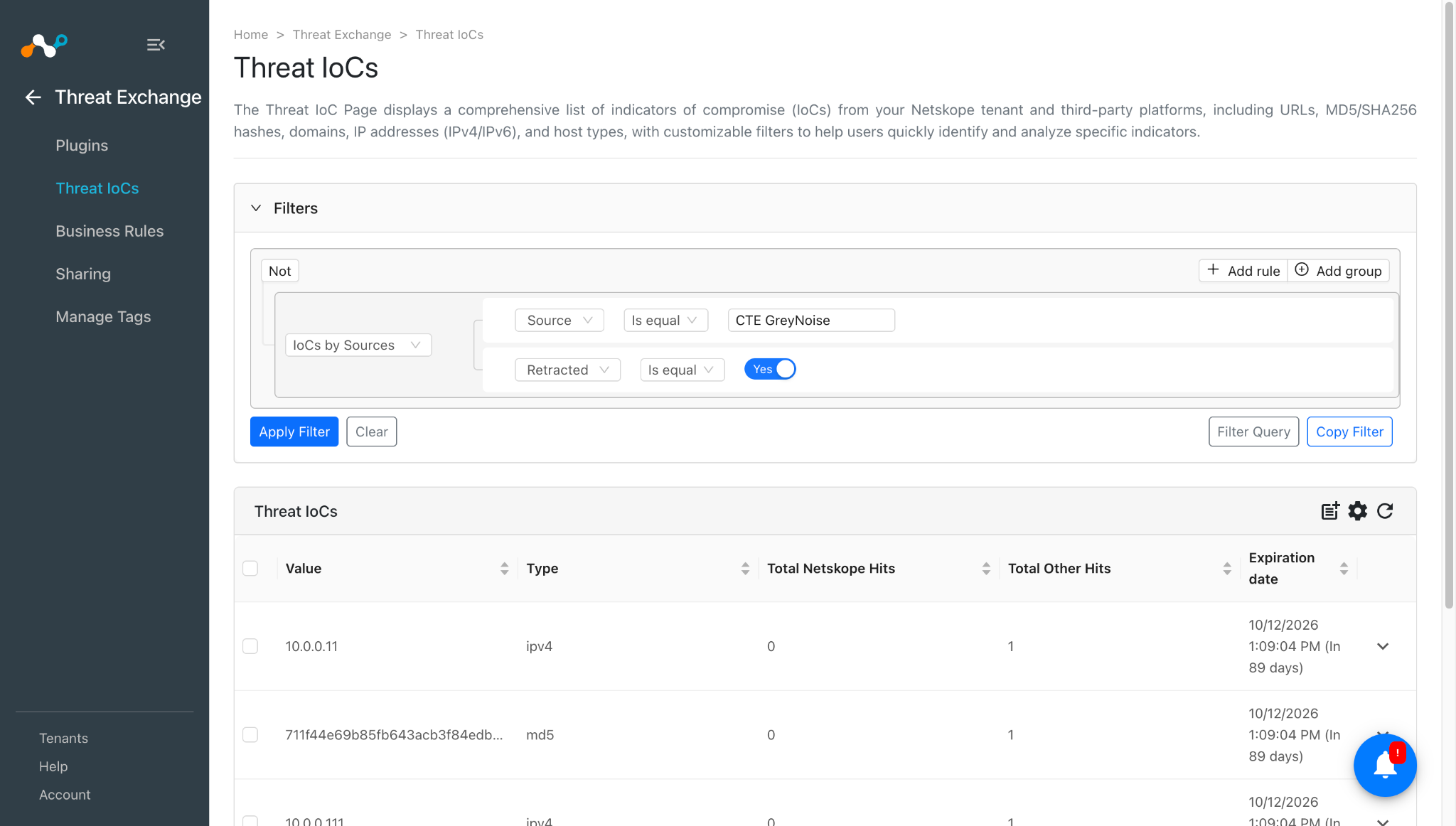The image size is (1456, 826).
Task: Click the Clear button
Action: [x=371, y=431]
